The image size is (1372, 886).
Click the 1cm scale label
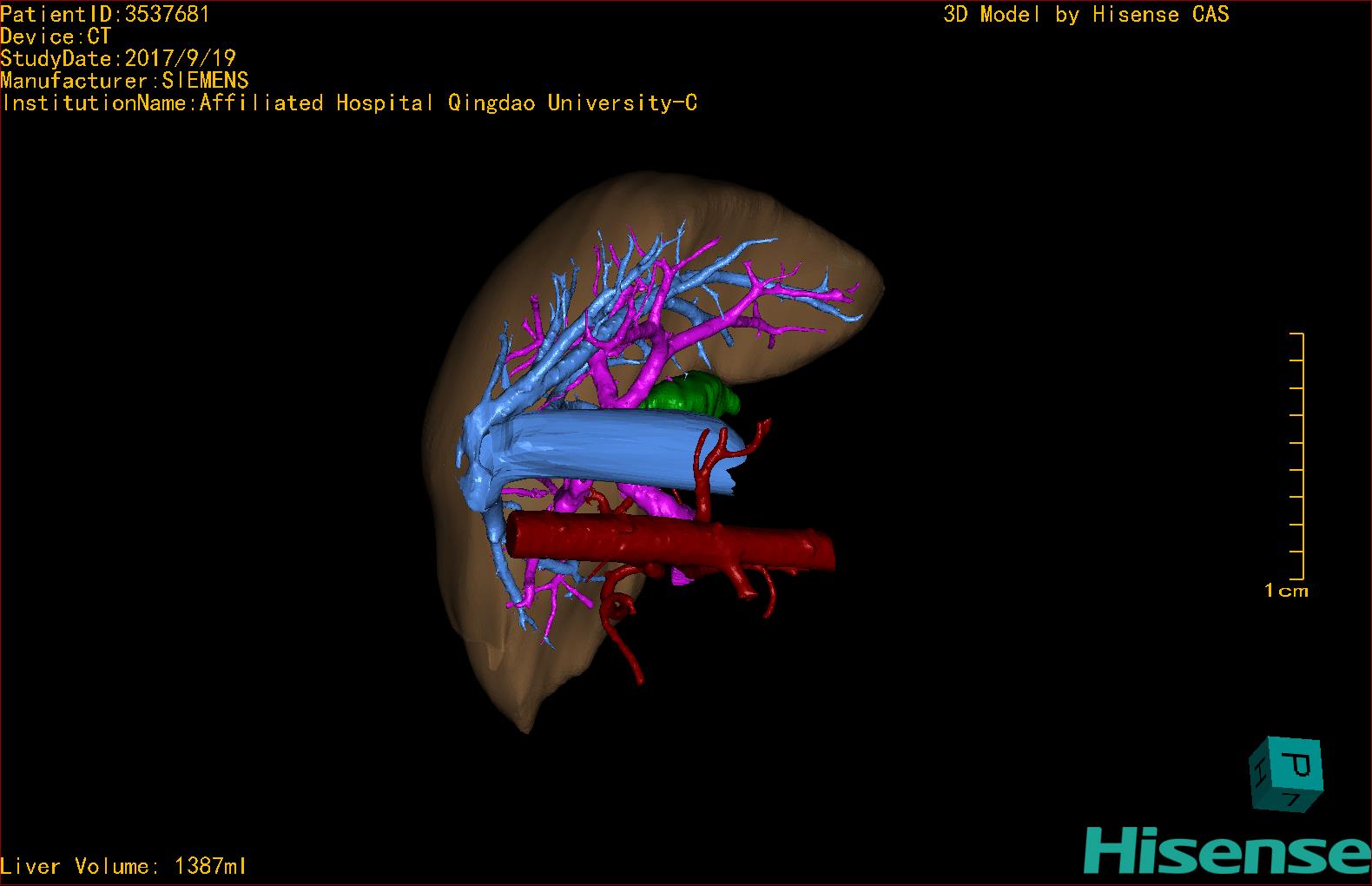[1285, 591]
